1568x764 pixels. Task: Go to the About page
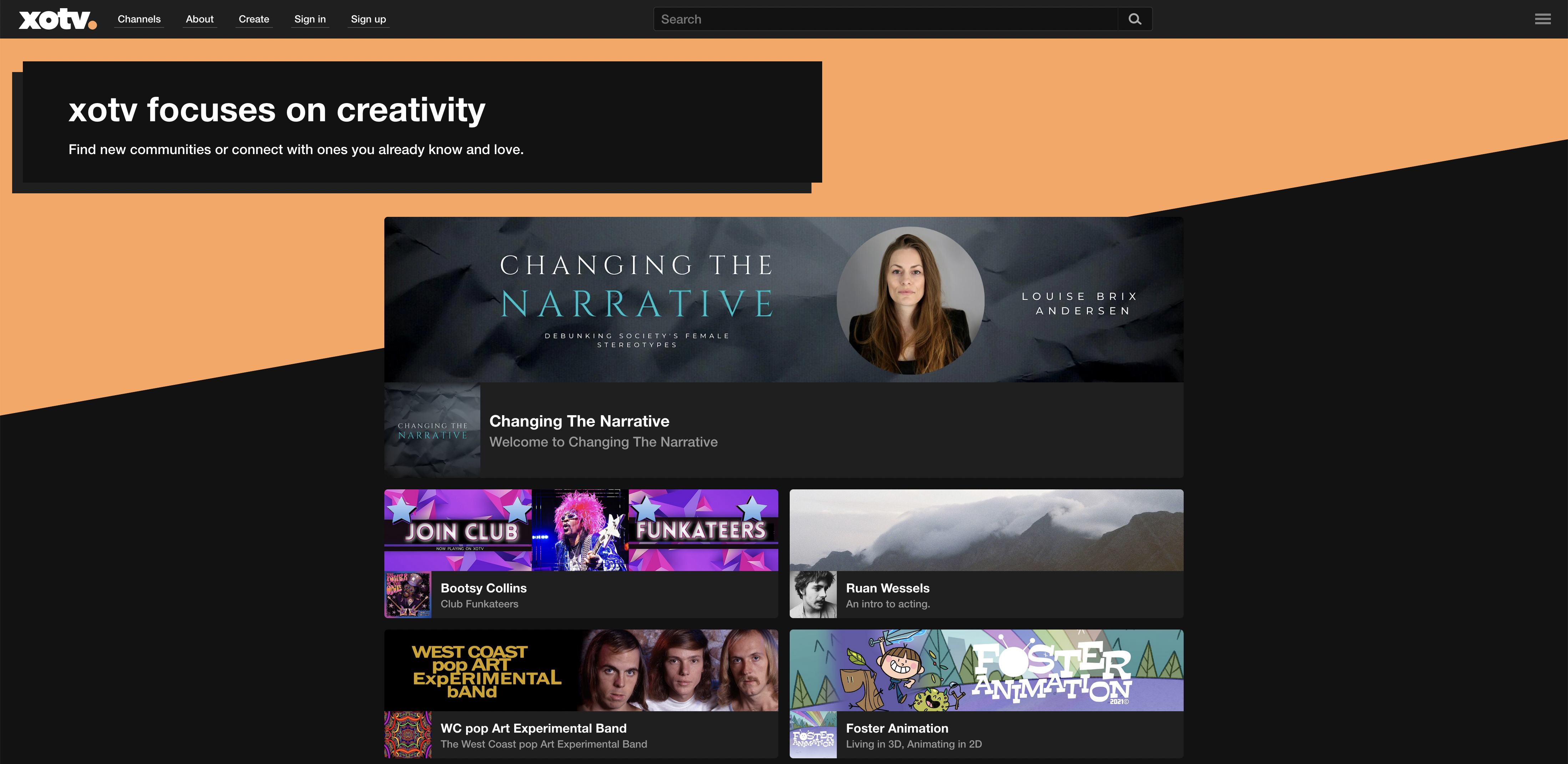tap(199, 20)
